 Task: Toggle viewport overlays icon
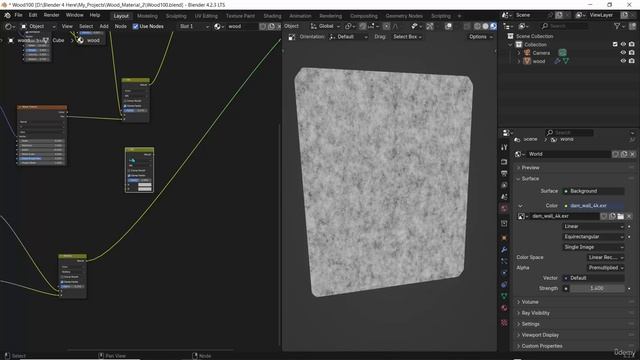point(448,26)
